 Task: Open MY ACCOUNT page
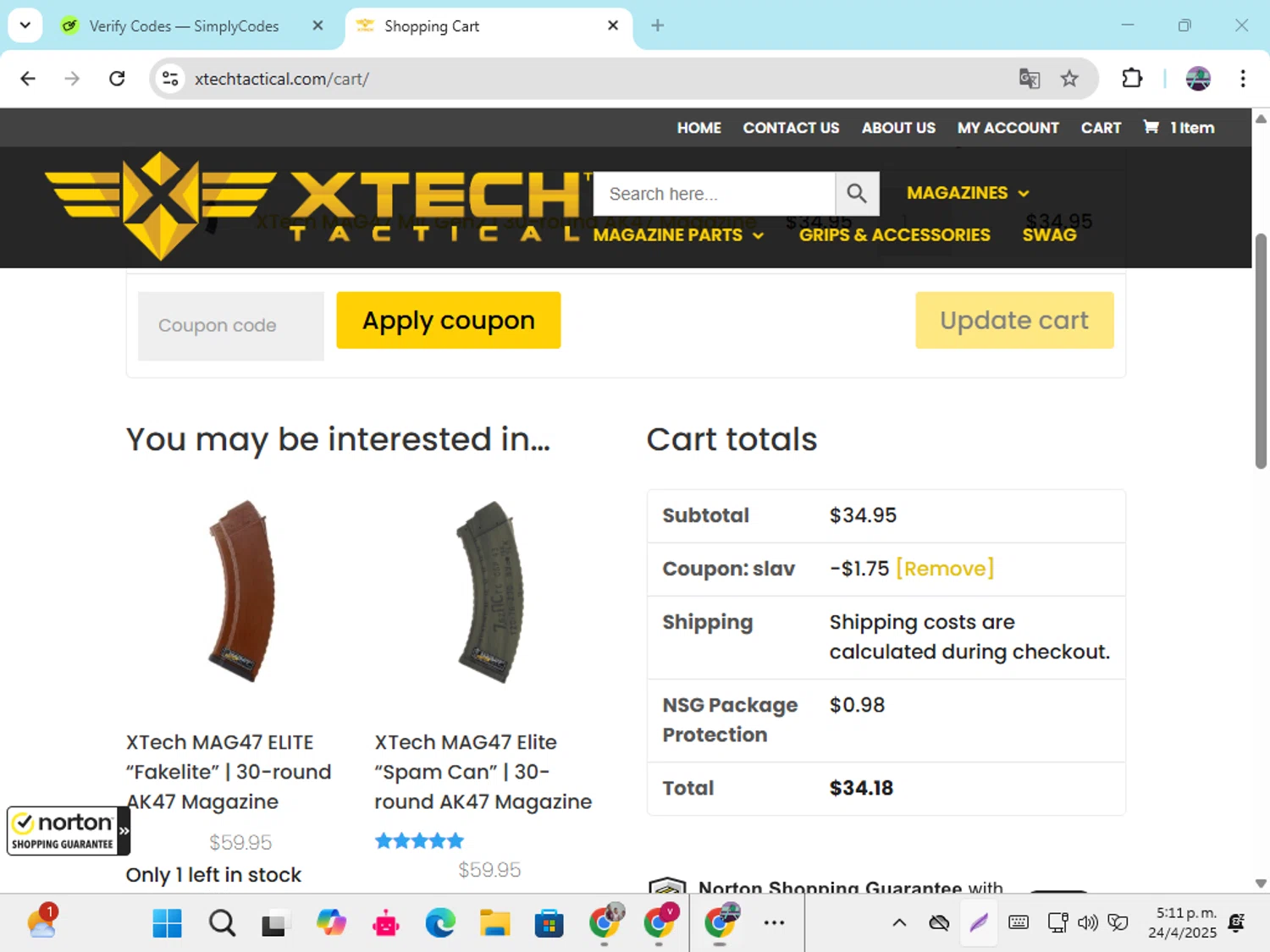tap(1008, 128)
